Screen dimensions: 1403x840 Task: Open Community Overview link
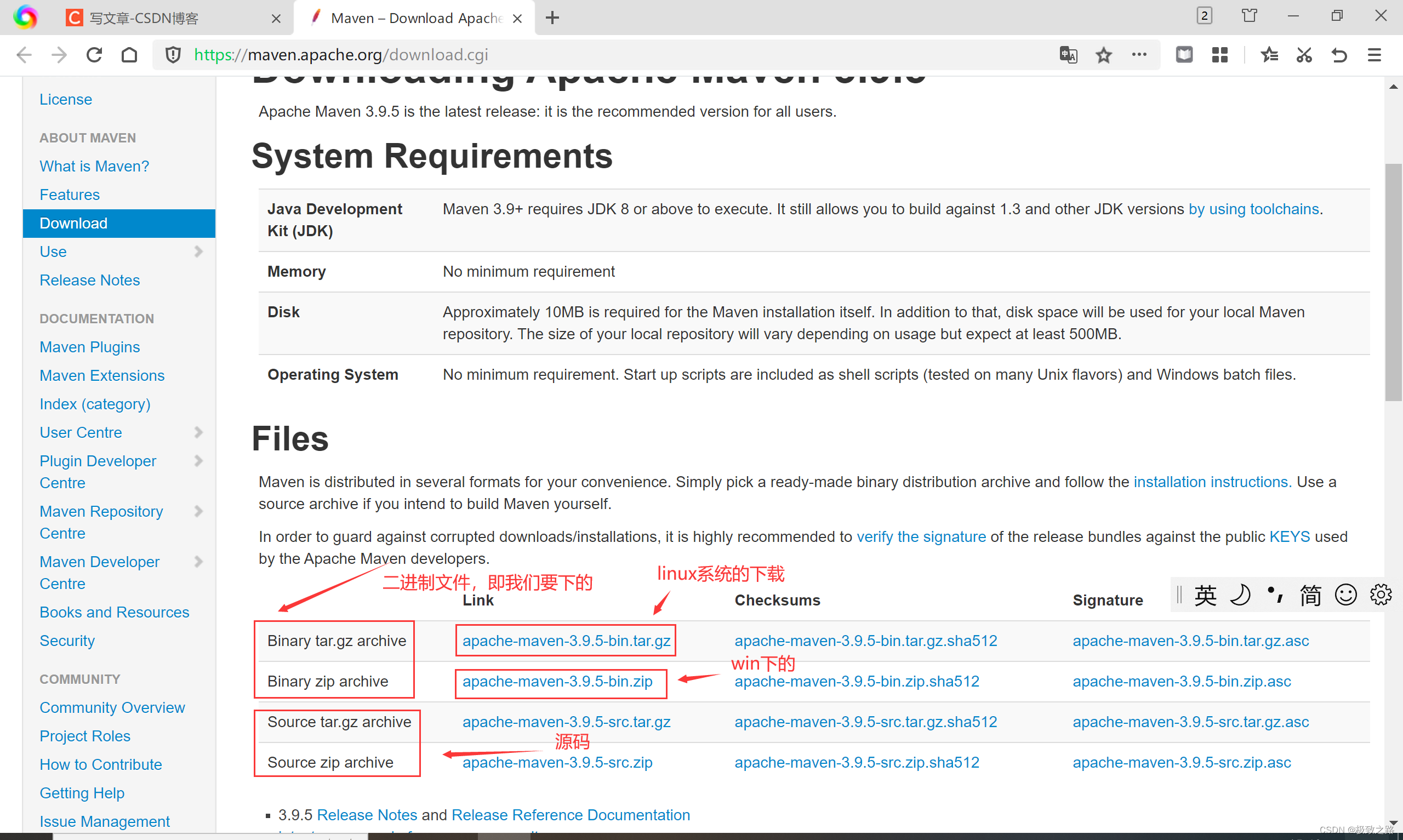coord(112,707)
